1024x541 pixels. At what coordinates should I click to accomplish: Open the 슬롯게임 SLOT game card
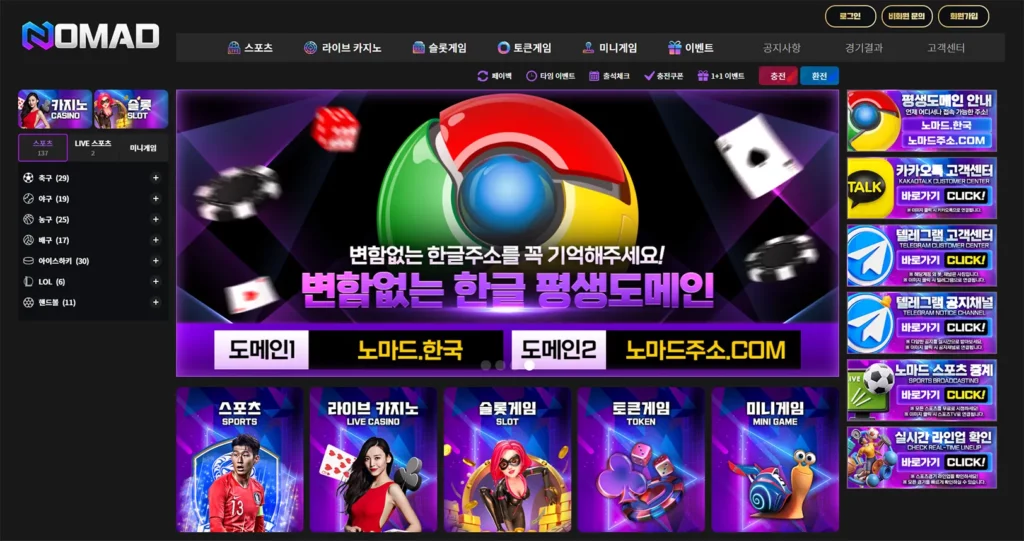coord(507,459)
